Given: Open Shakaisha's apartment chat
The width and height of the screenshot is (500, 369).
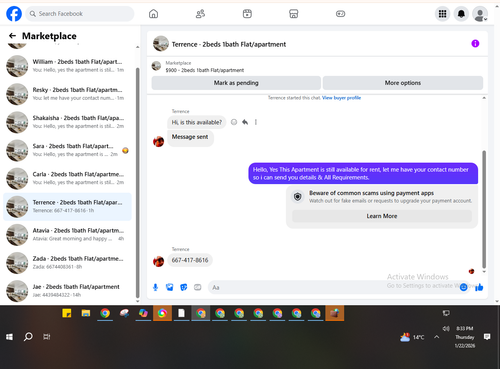Looking at the screenshot, I should pyautogui.click(x=67, y=122).
